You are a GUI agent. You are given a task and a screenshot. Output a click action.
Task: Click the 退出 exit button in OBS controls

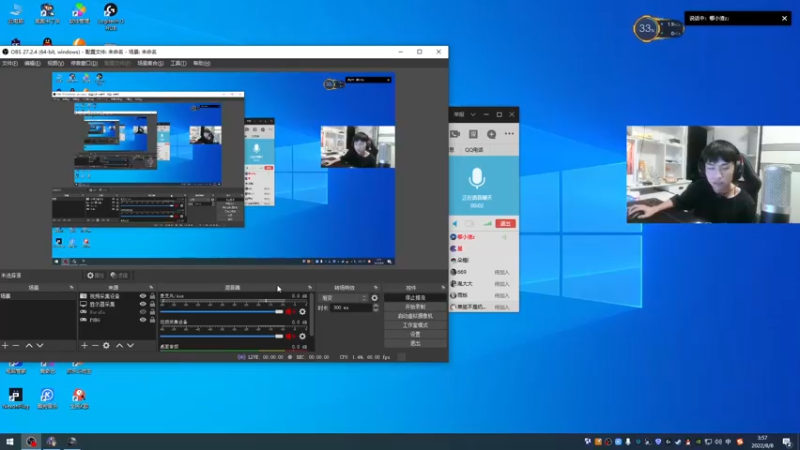(x=415, y=343)
